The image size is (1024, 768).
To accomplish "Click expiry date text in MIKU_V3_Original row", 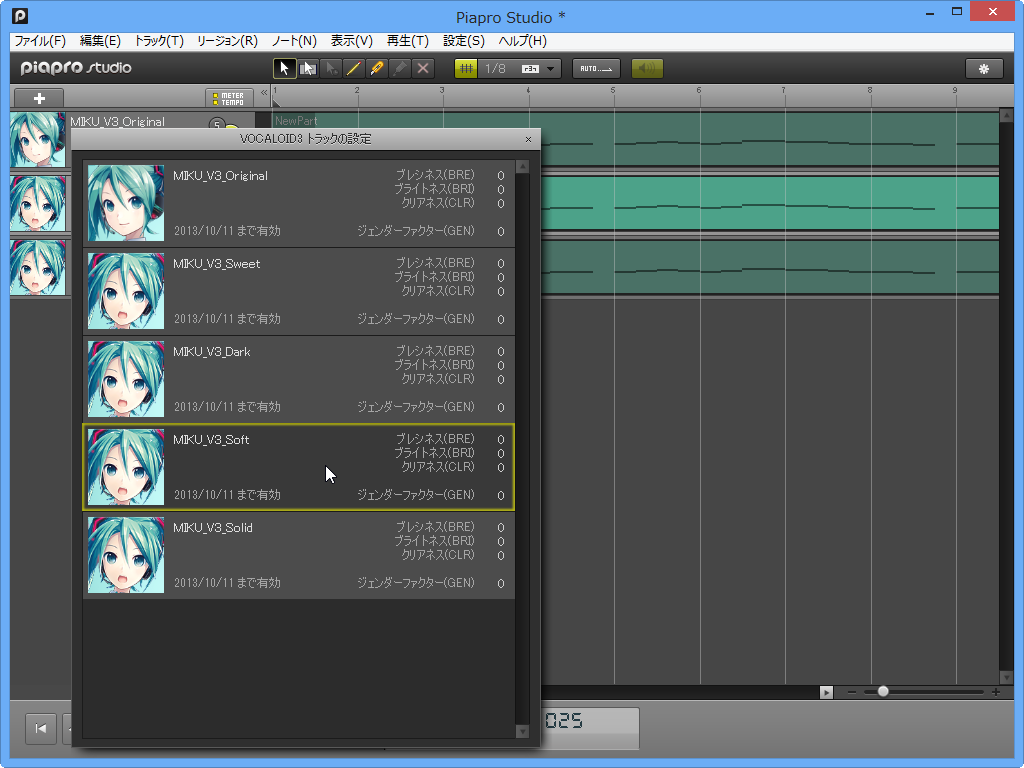I will [227, 231].
